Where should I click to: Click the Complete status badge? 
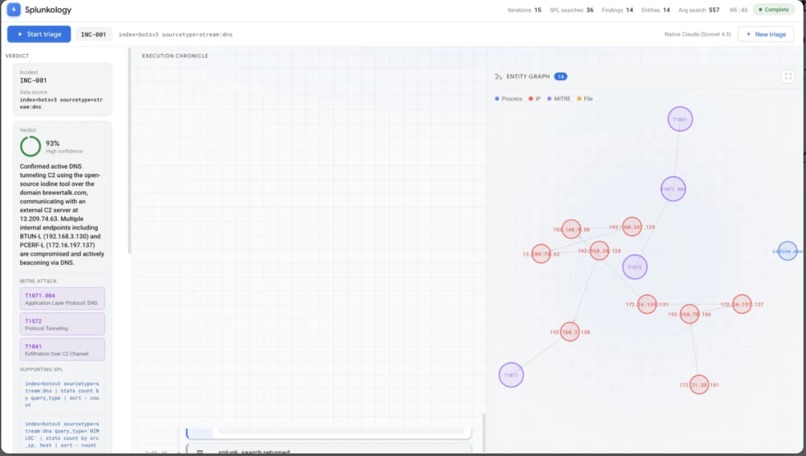(773, 10)
